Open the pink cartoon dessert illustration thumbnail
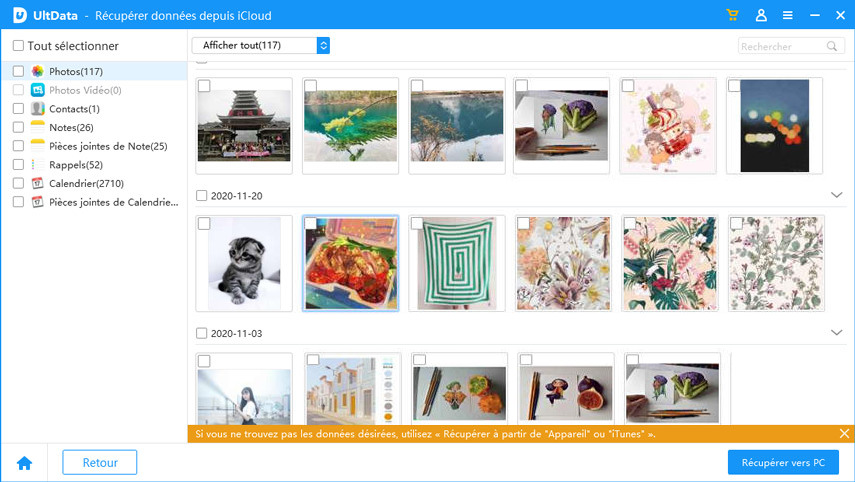Viewport: 855px width, 482px height. 668,126
